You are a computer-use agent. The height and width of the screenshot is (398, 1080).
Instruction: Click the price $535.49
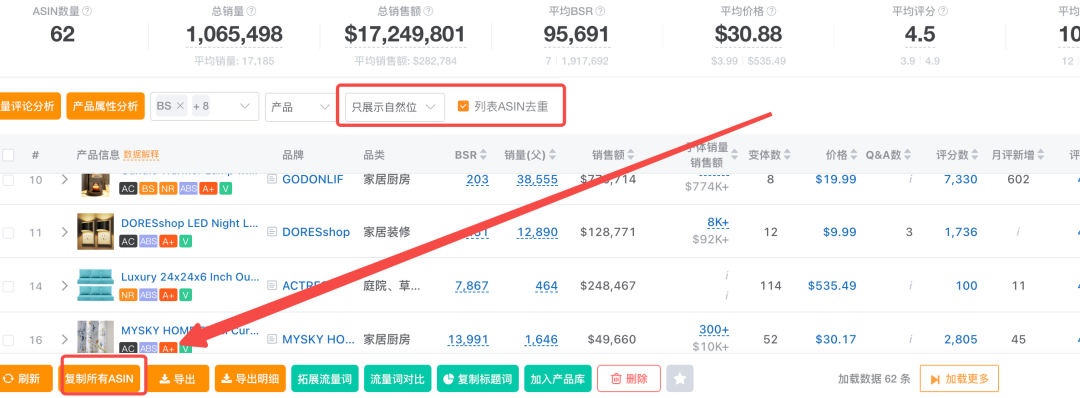point(832,286)
